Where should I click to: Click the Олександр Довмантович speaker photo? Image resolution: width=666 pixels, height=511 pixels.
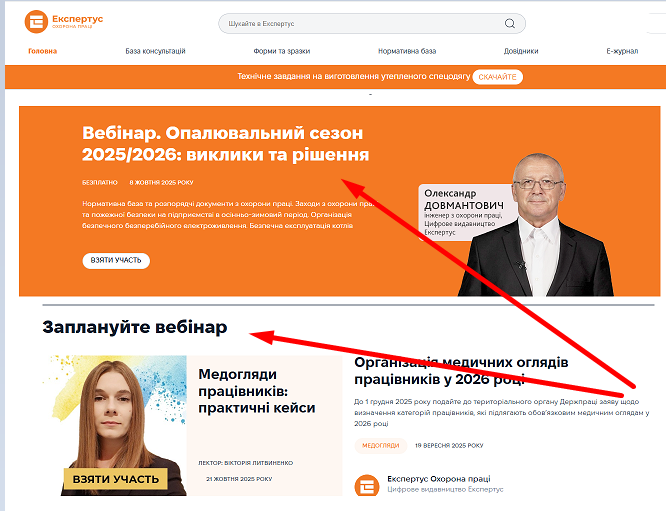click(x=536, y=225)
